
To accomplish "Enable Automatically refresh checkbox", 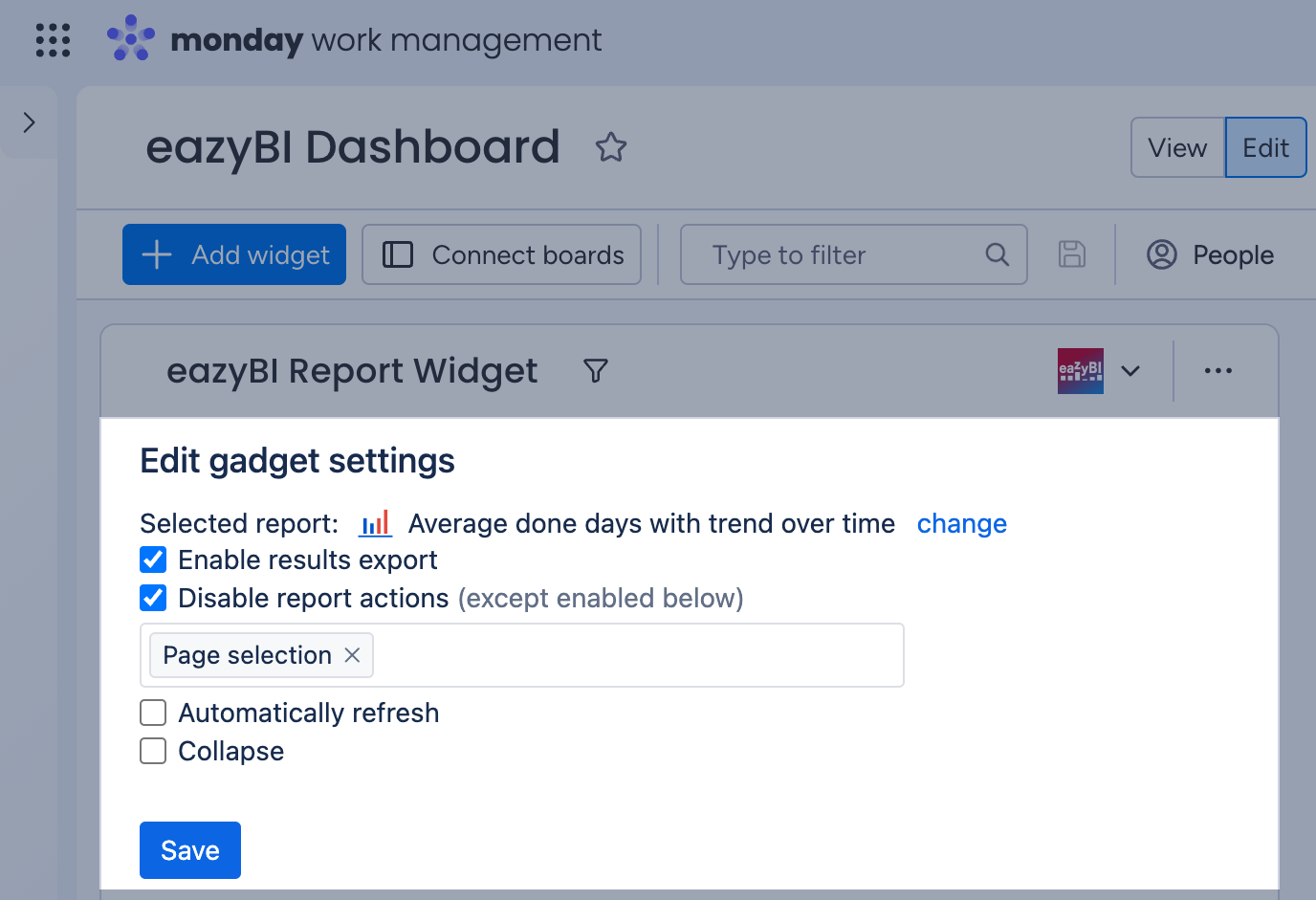I will click(153, 713).
